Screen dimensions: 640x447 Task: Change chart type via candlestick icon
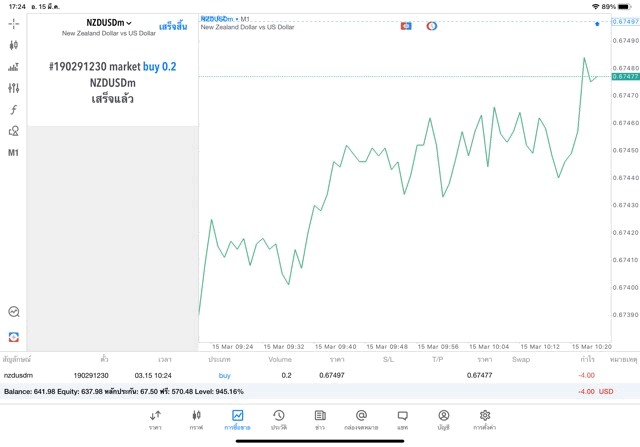(x=14, y=45)
